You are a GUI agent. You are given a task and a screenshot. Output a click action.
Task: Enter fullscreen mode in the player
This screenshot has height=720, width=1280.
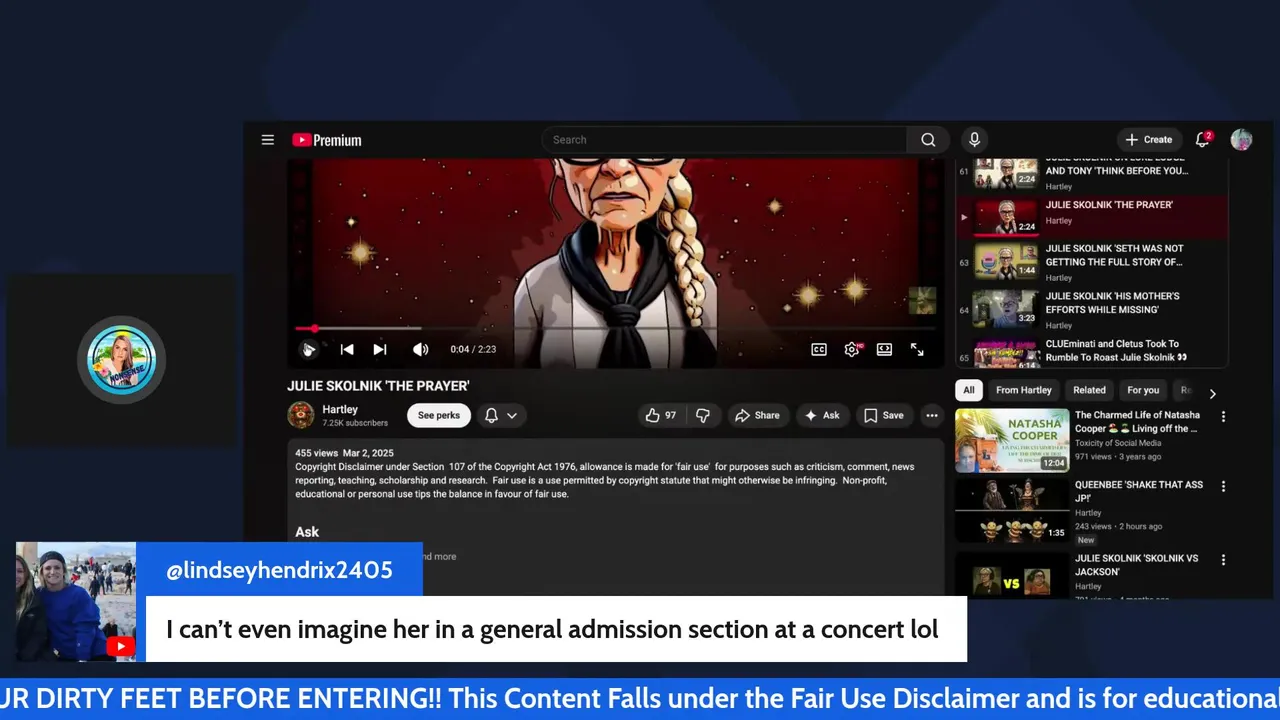pyautogui.click(x=917, y=349)
